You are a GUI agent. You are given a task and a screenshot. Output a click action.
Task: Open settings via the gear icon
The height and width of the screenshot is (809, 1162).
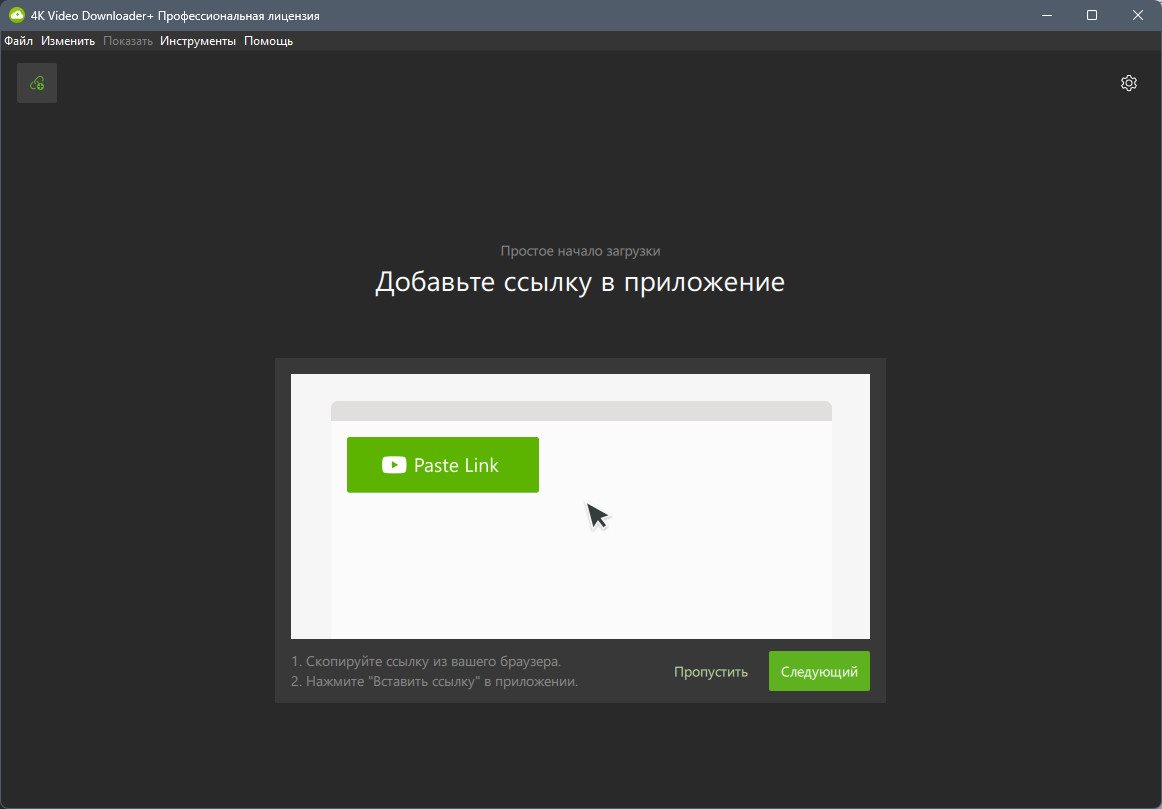pyautogui.click(x=1129, y=83)
